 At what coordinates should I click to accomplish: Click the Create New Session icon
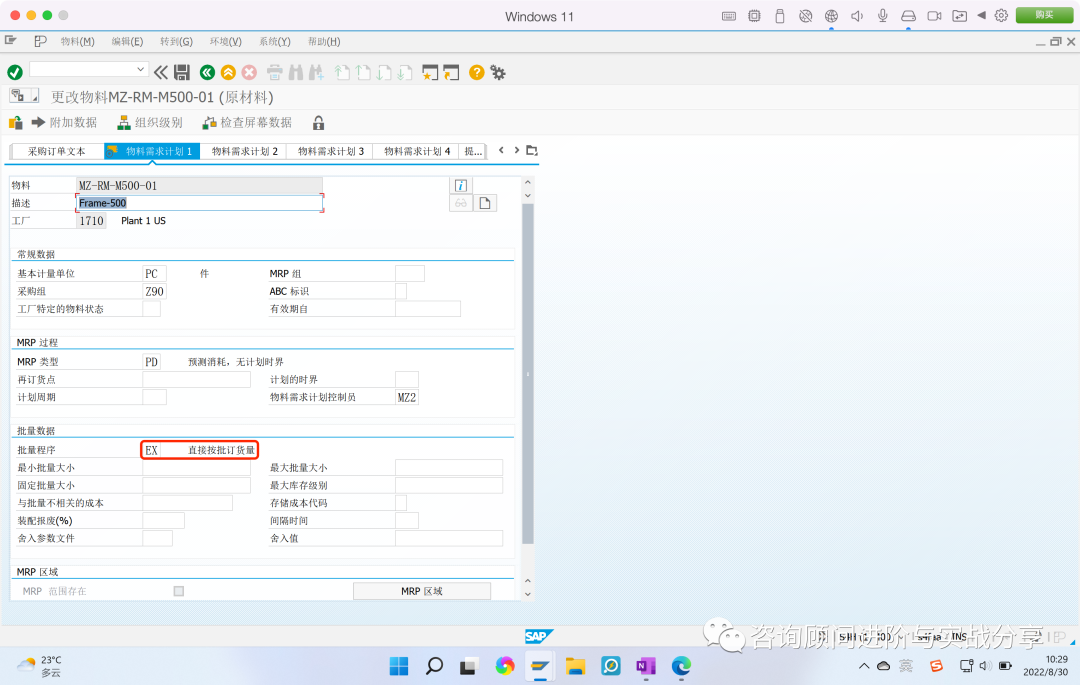tap(430, 72)
